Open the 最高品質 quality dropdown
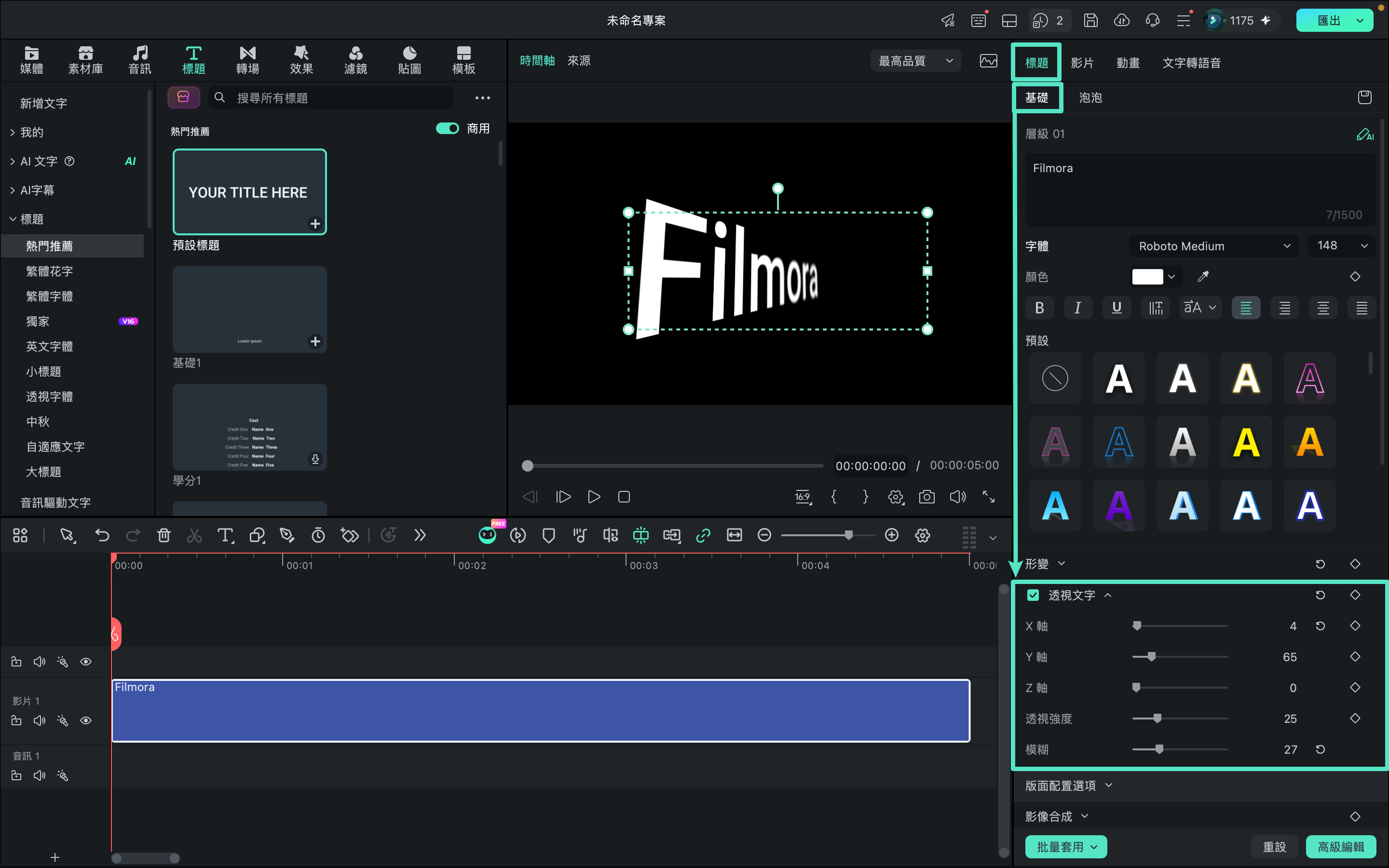The image size is (1389, 868). click(915, 61)
